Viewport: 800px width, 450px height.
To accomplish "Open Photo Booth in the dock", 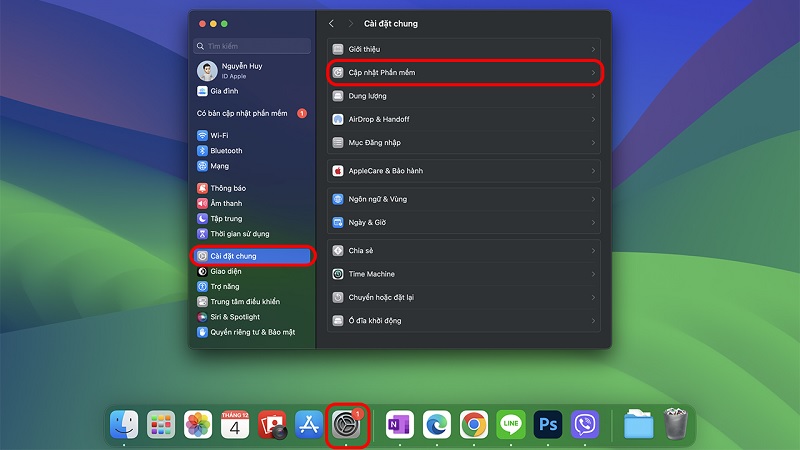I will (x=272, y=424).
